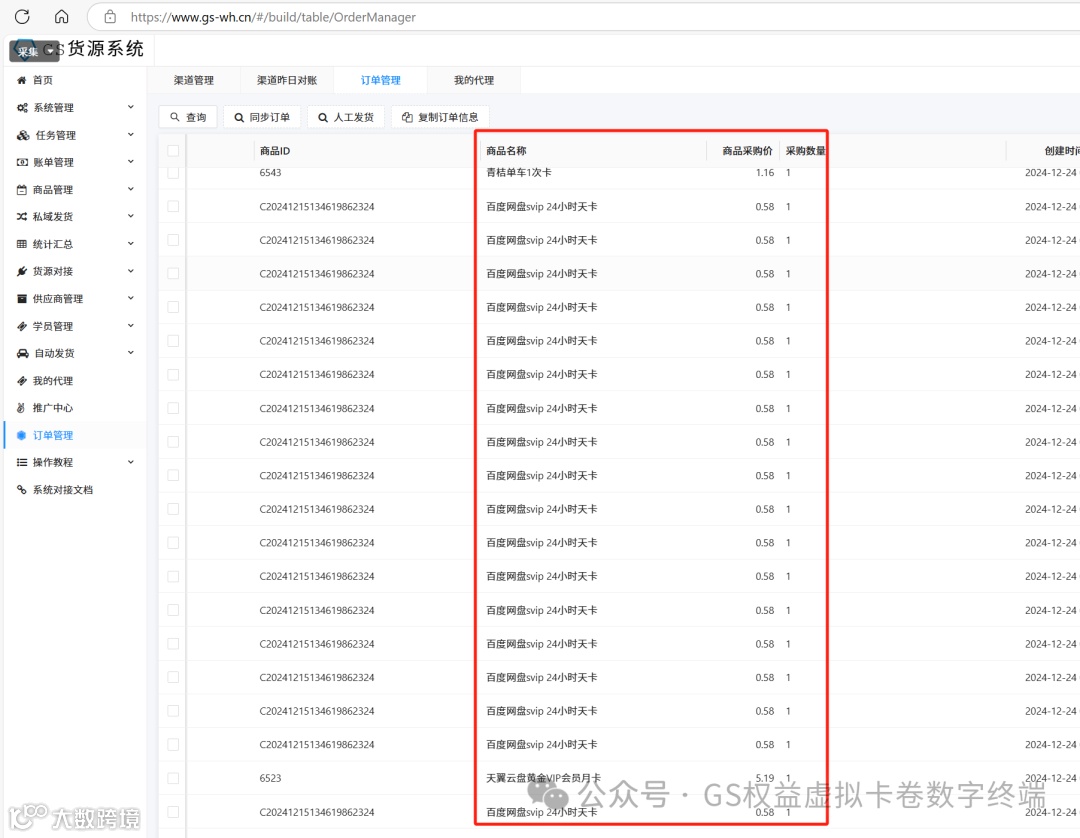Toggle the select-all checkbox in table header
This screenshot has width=1080, height=838.
click(173, 150)
